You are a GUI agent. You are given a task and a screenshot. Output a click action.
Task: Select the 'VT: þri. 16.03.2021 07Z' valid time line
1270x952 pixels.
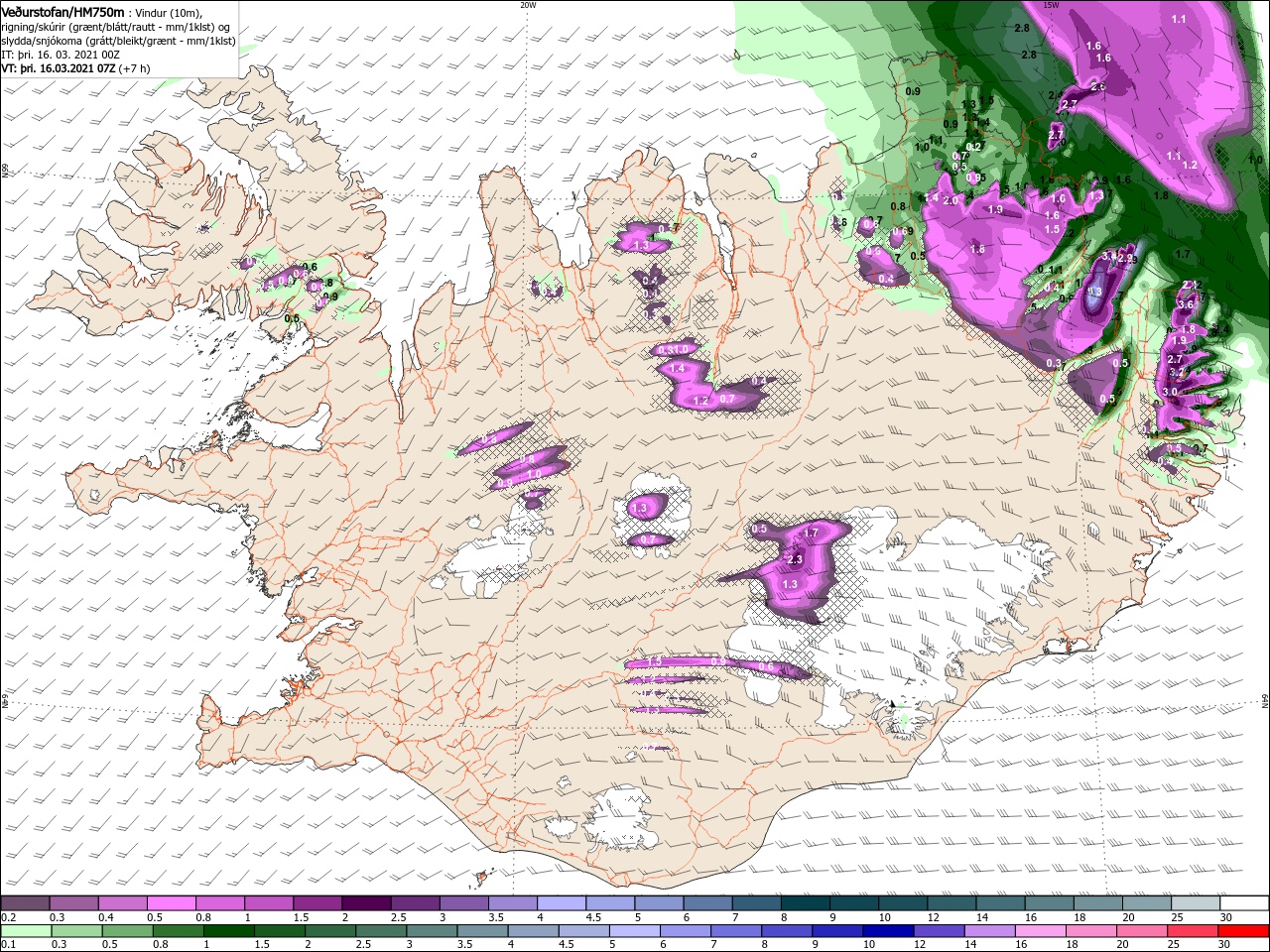click(x=58, y=68)
